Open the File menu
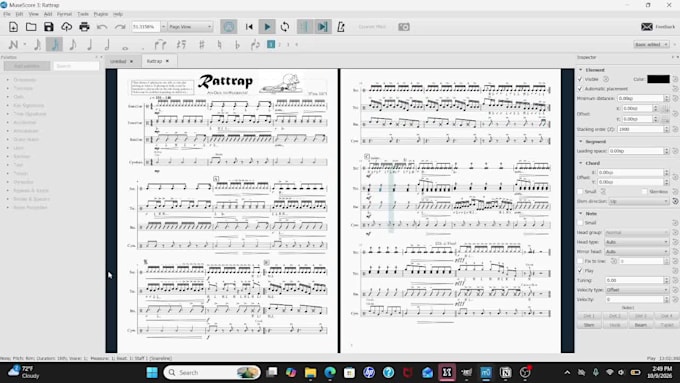 tap(7, 14)
